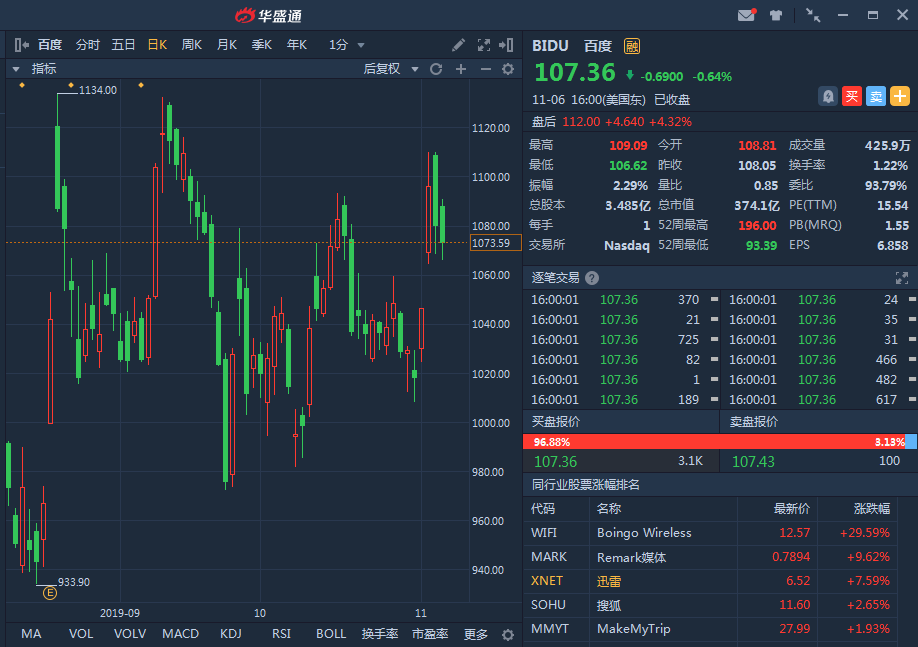Open 更多 indicators list
This screenshot has height=647, width=918.
[x=475, y=634]
